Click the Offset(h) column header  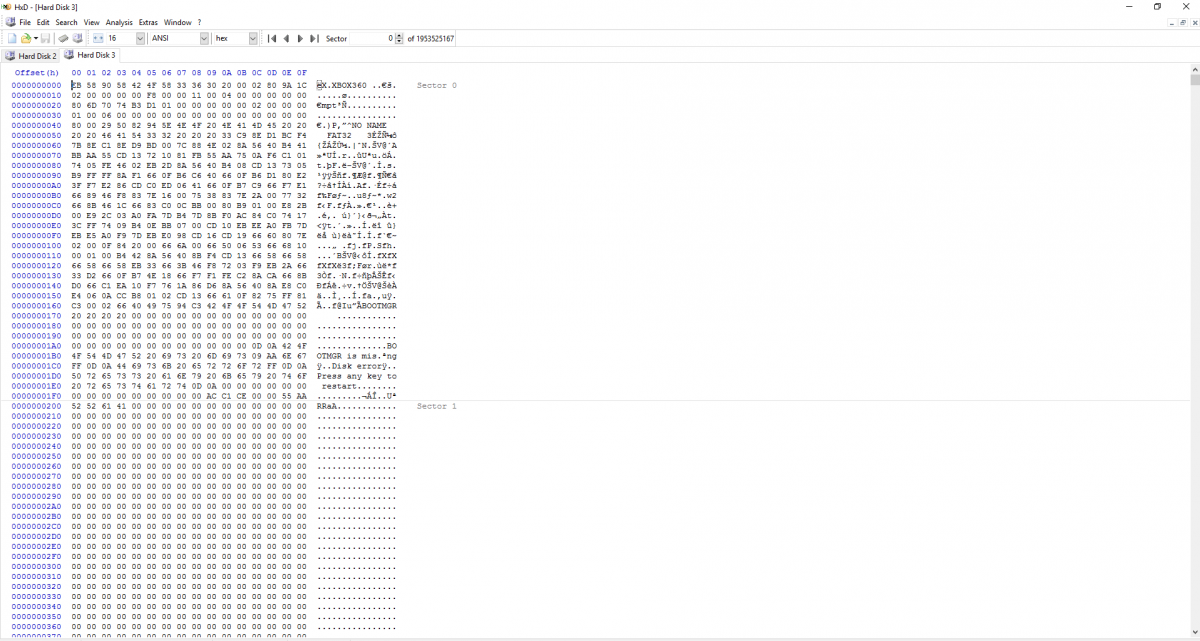click(x=37, y=73)
